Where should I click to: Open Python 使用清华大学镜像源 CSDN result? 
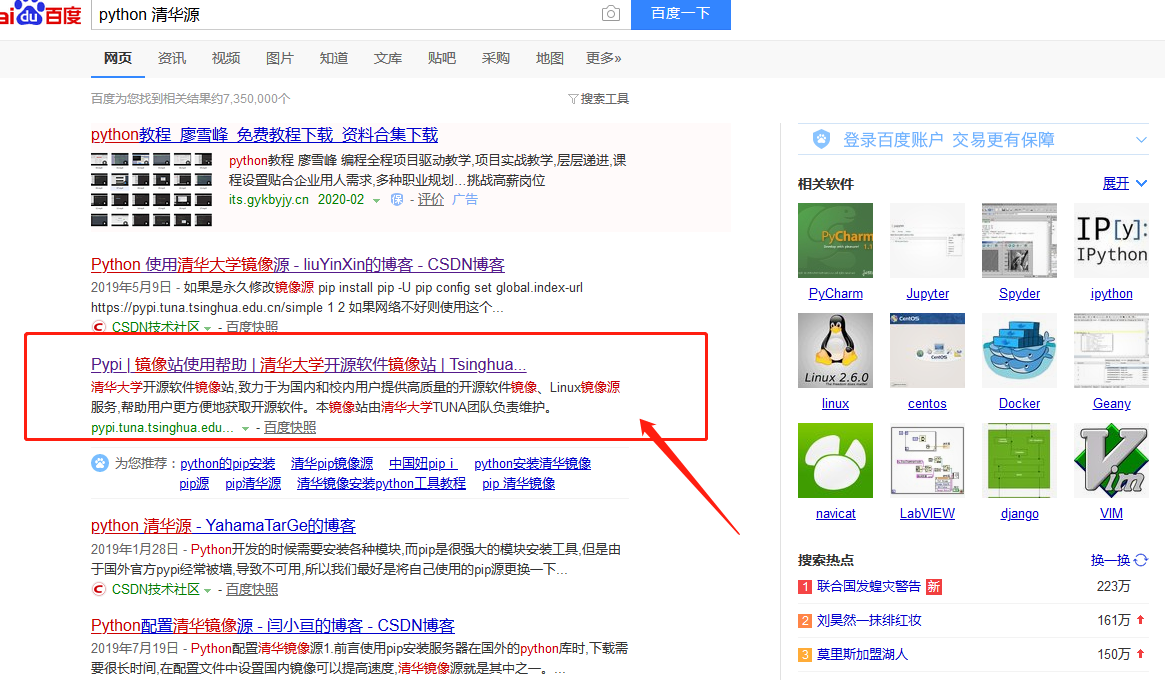click(298, 265)
